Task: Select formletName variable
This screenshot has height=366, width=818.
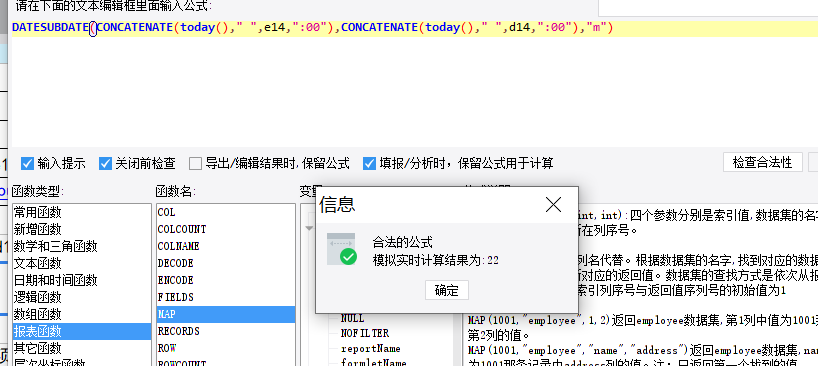Action: [x=374, y=362]
